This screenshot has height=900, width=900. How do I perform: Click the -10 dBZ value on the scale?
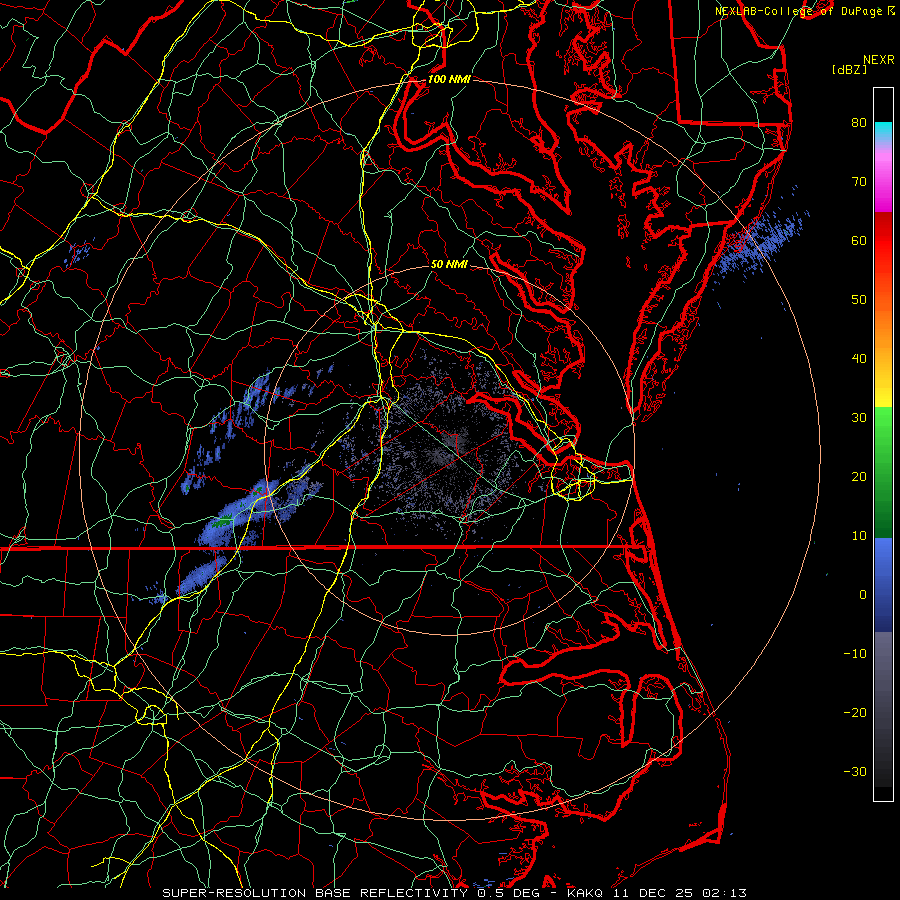[855, 654]
